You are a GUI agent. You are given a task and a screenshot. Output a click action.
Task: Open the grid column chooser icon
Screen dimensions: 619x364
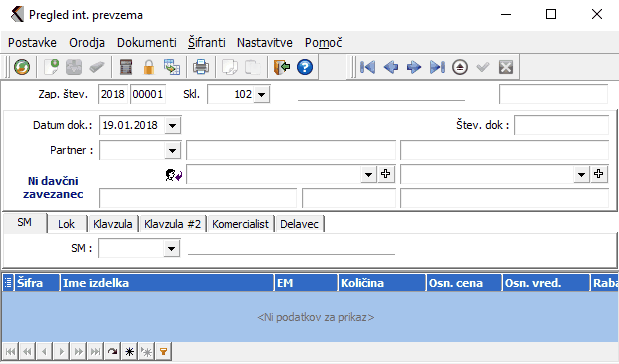coord(8,283)
